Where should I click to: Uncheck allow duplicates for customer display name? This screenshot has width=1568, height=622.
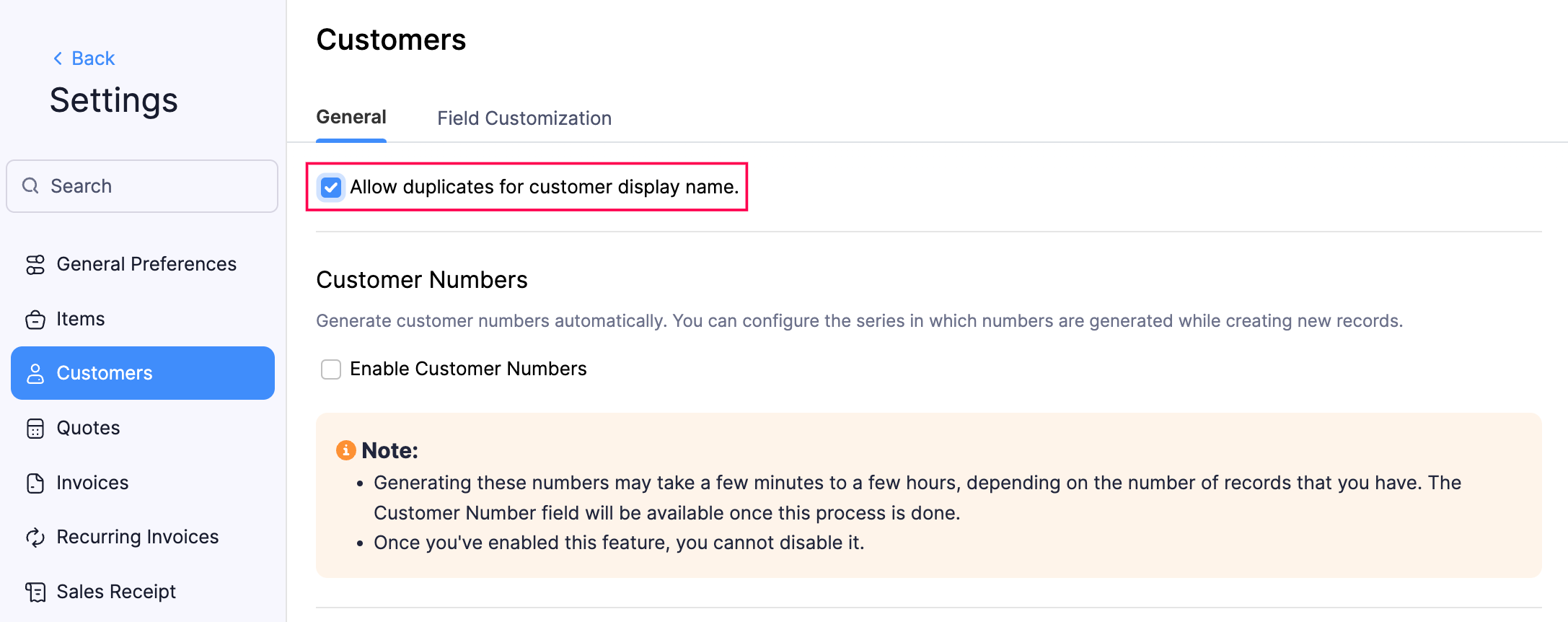coord(331,187)
